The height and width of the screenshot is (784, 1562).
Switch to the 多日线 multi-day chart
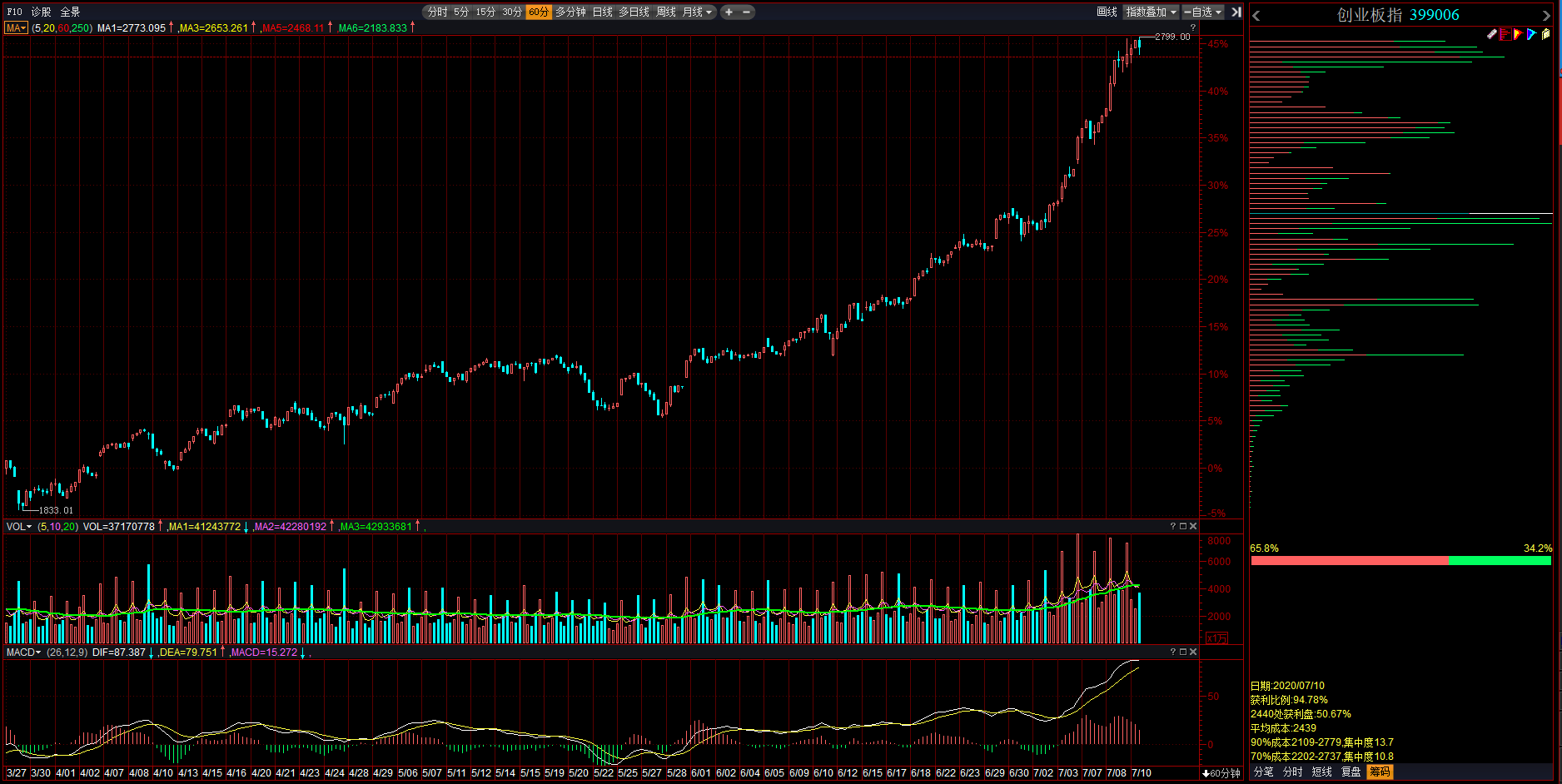634,12
